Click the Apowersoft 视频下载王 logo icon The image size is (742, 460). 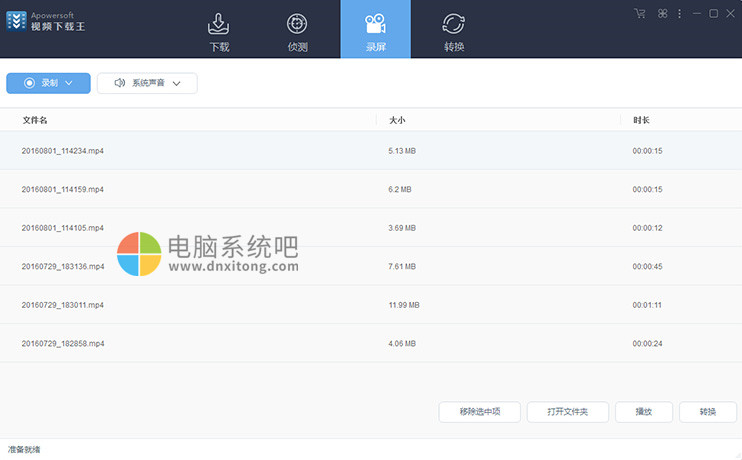coord(17,21)
